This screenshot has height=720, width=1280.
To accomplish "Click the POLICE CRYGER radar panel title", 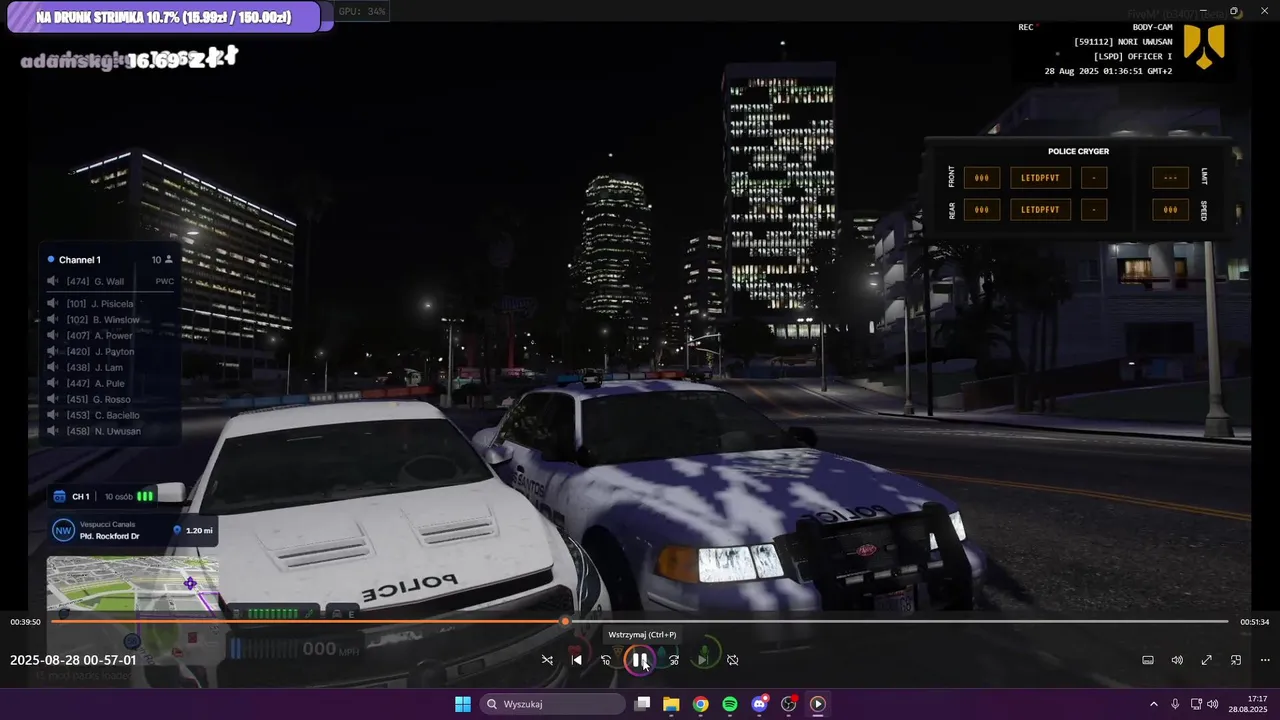I will coord(1078,152).
